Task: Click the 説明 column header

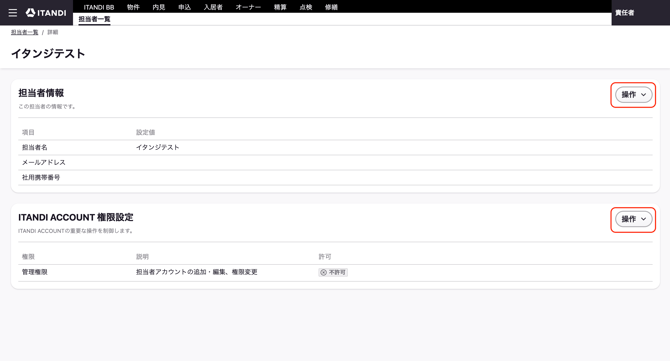Action: point(142,257)
